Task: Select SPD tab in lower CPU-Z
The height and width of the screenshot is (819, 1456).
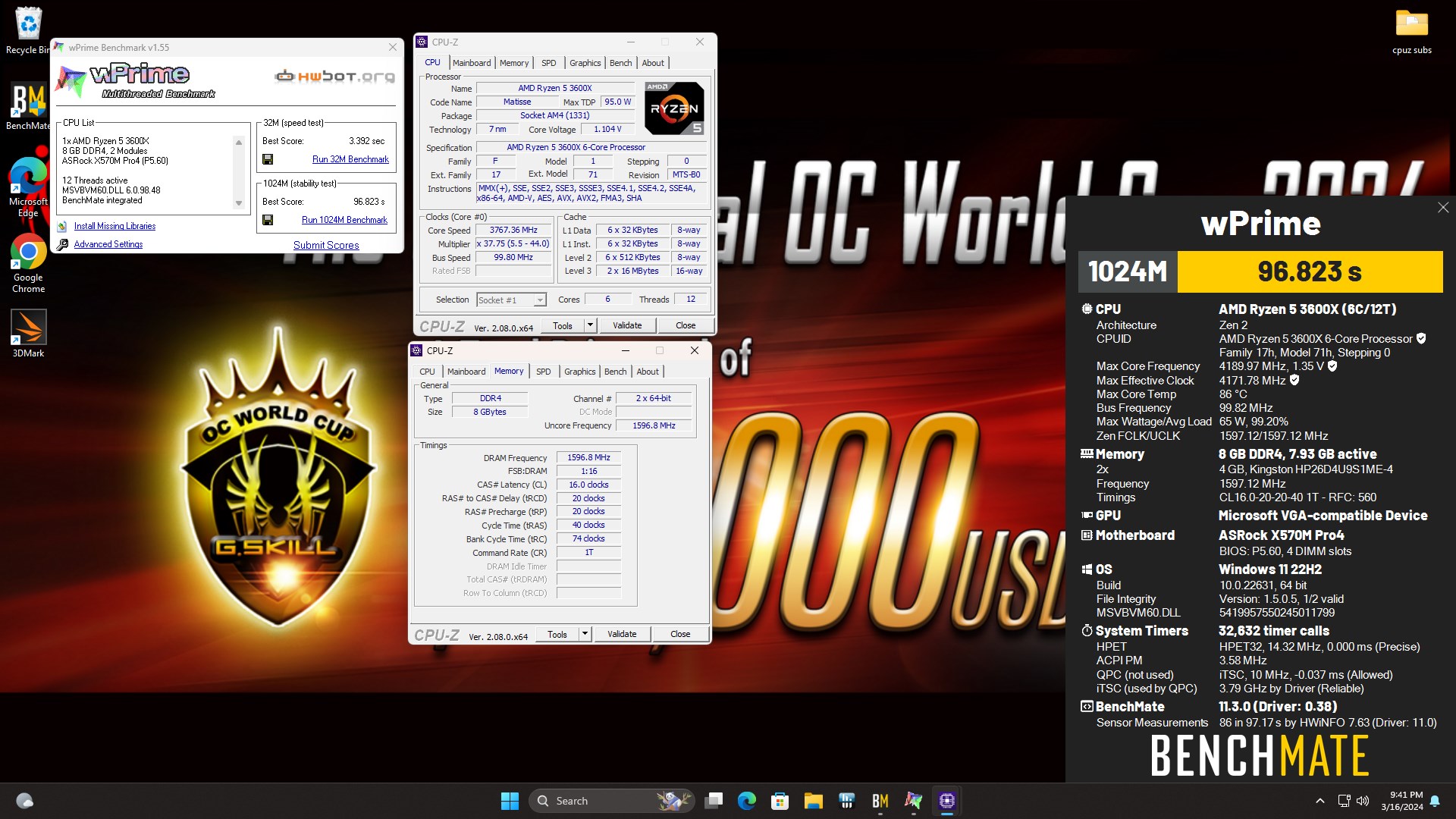Action: point(544,372)
